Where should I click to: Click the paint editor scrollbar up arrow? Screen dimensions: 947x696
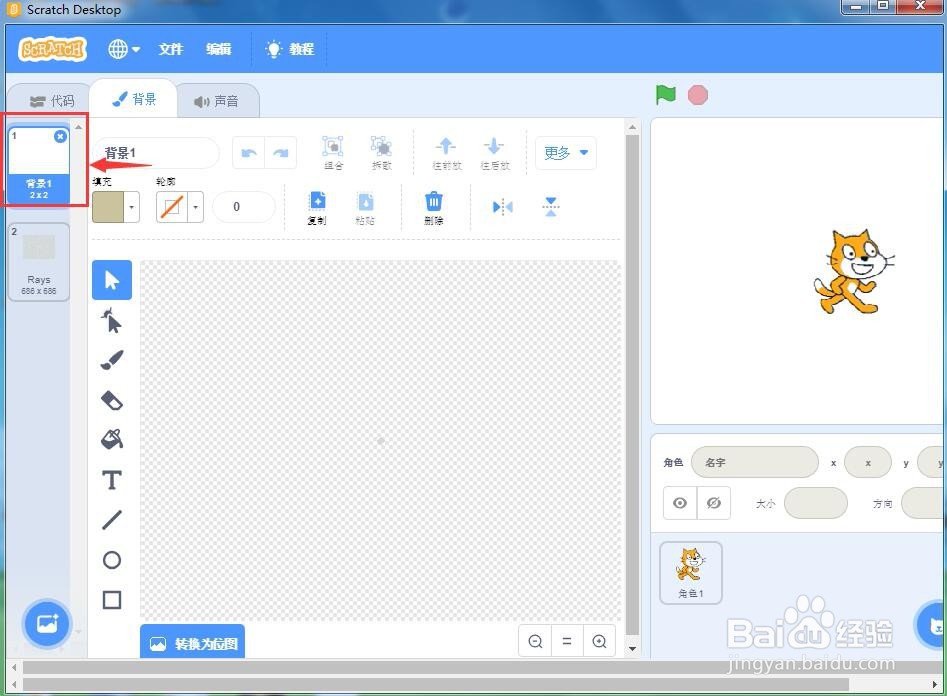(632, 127)
